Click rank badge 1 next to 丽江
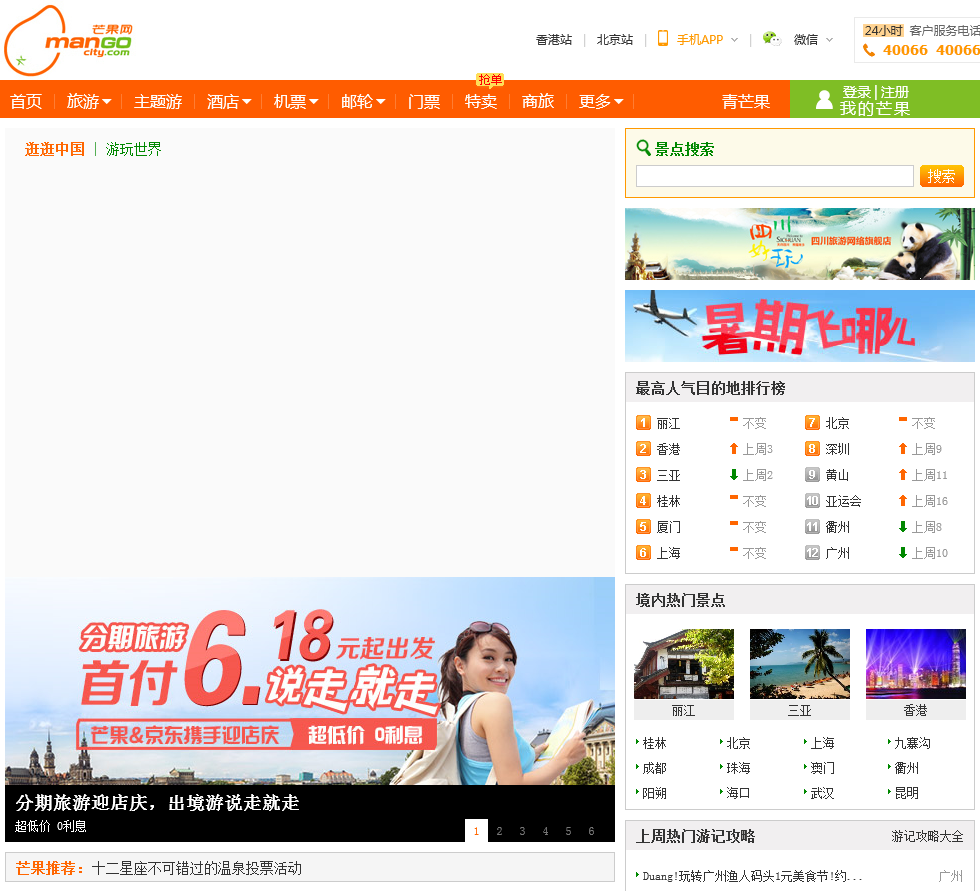This screenshot has height=891, width=980. (643, 423)
